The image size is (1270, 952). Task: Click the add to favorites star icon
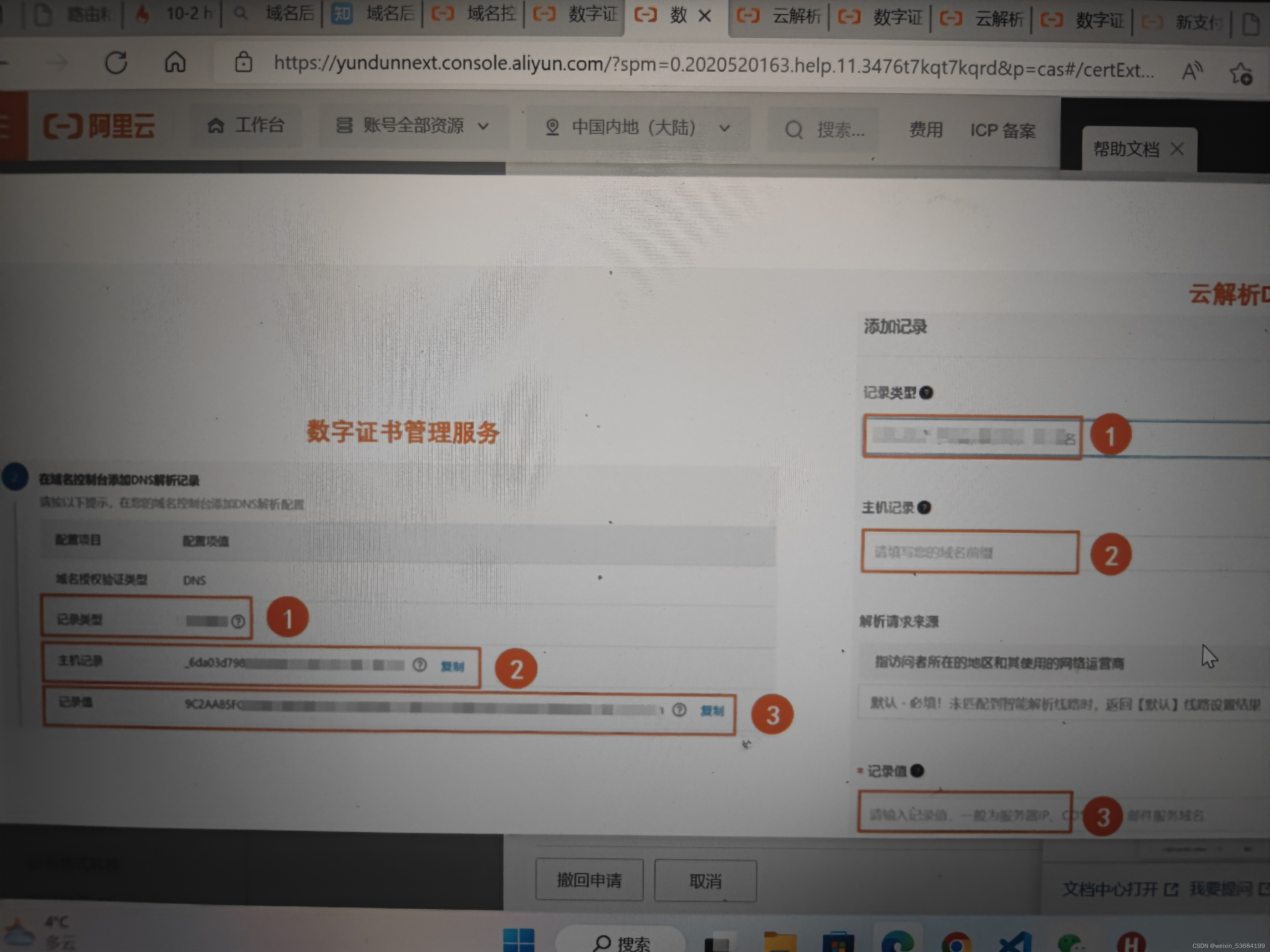1240,73
